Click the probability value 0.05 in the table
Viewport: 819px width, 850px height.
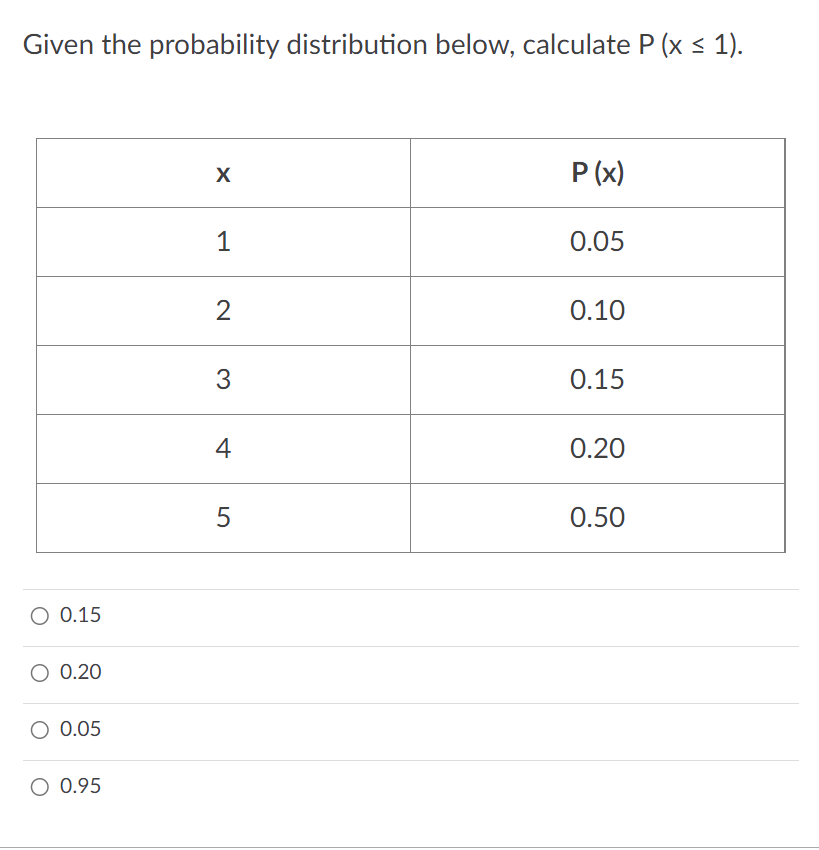[598, 242]
